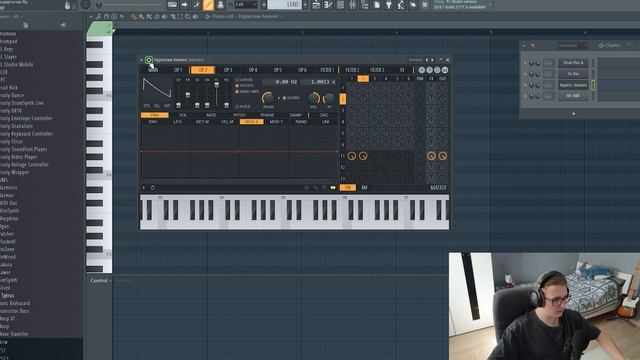
Task: Click the channel rack add plus button
Action: pos(573,114)
